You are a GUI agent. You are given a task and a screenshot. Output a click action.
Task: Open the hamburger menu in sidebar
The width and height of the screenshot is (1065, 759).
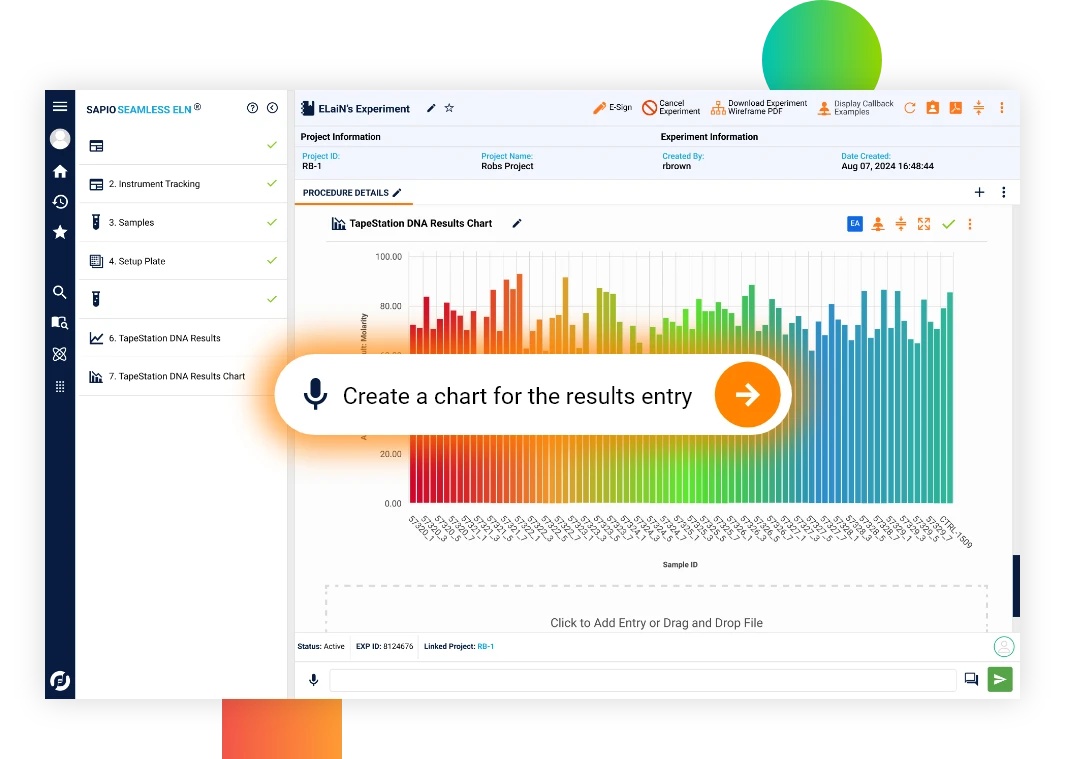click(x=60, y=107)
